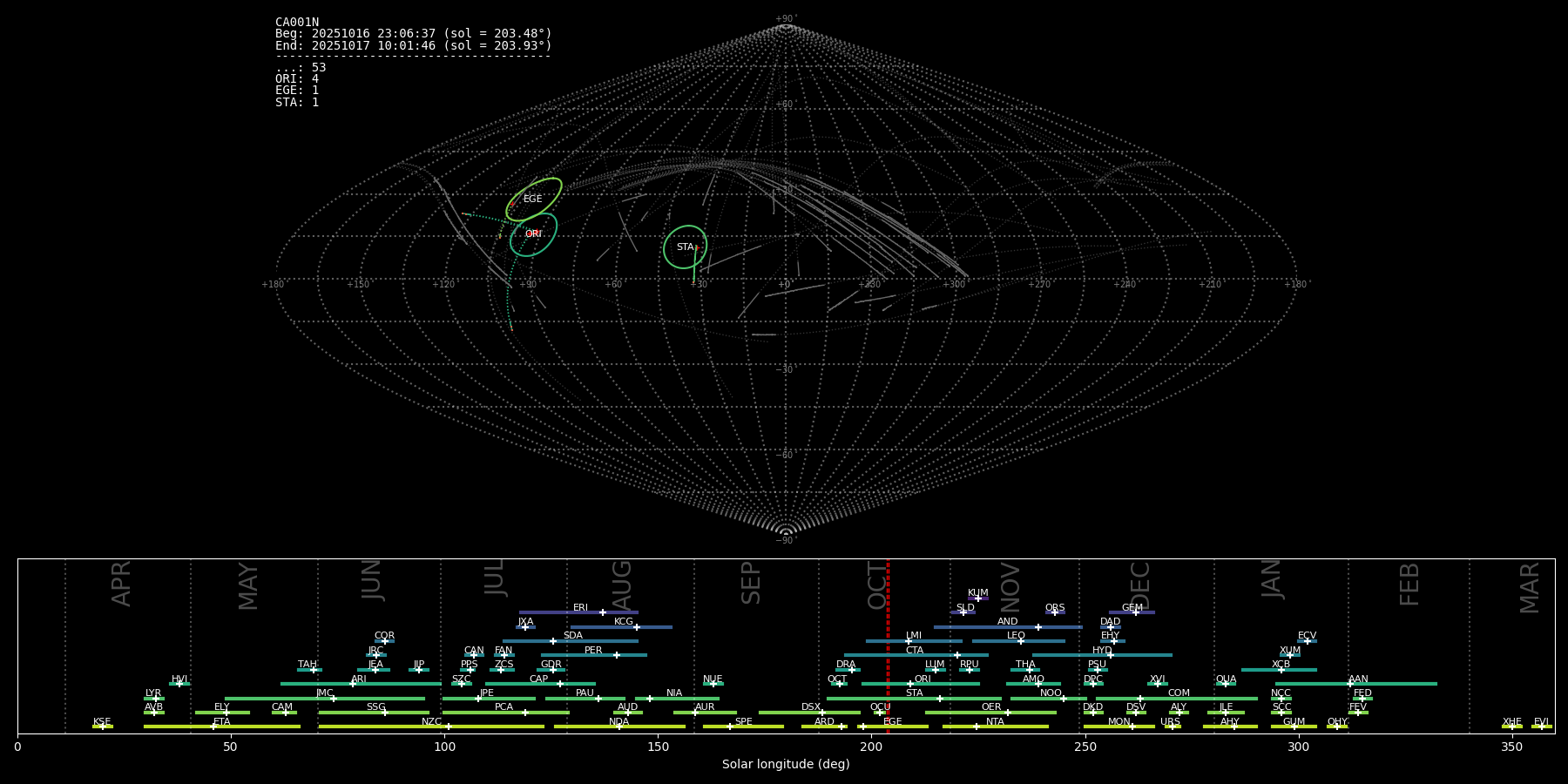Click the 'EGE: 1' count line
The width and height of the screenshot is (1568, 784).
click(297, 91)
